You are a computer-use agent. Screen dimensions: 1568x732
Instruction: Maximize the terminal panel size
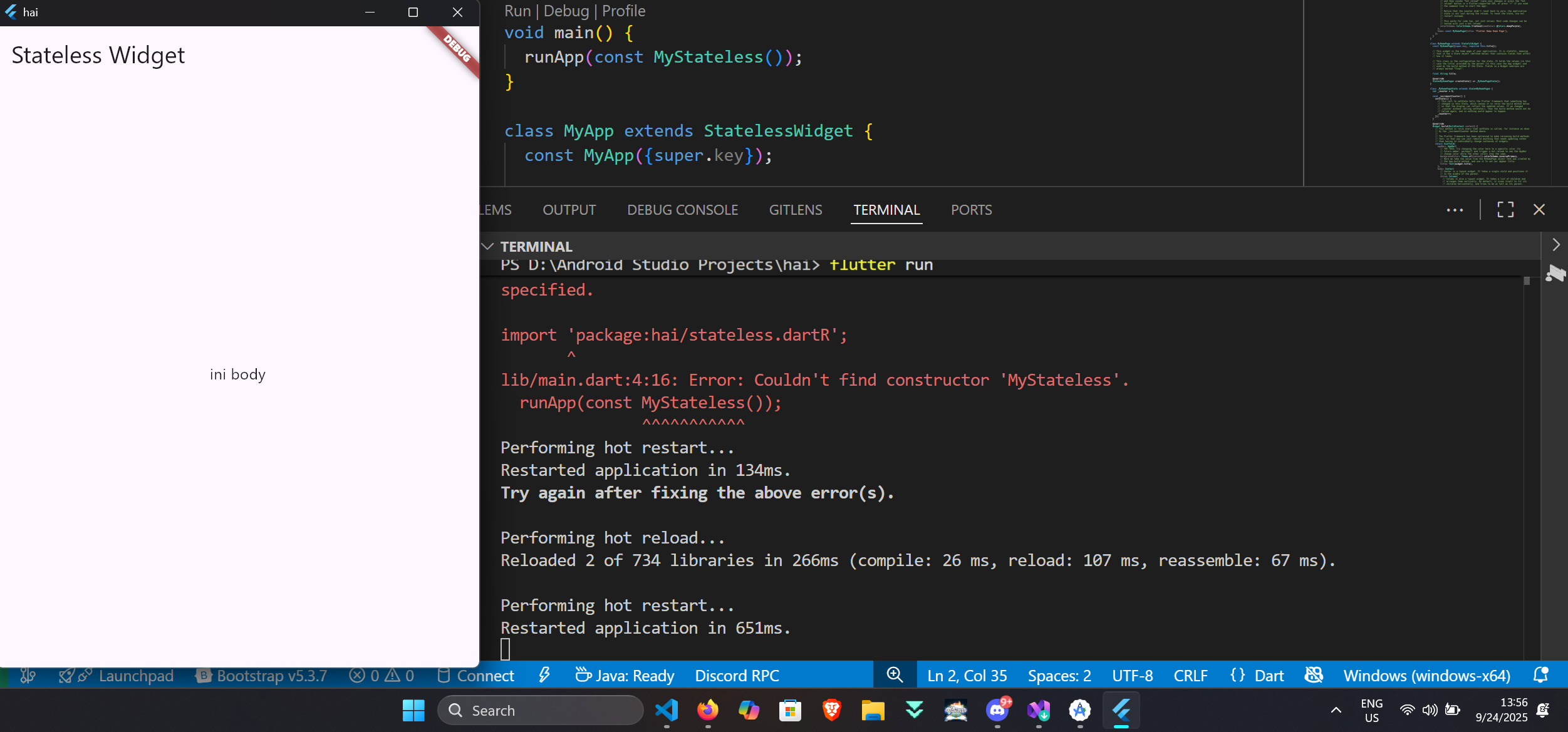(1505, 210)
